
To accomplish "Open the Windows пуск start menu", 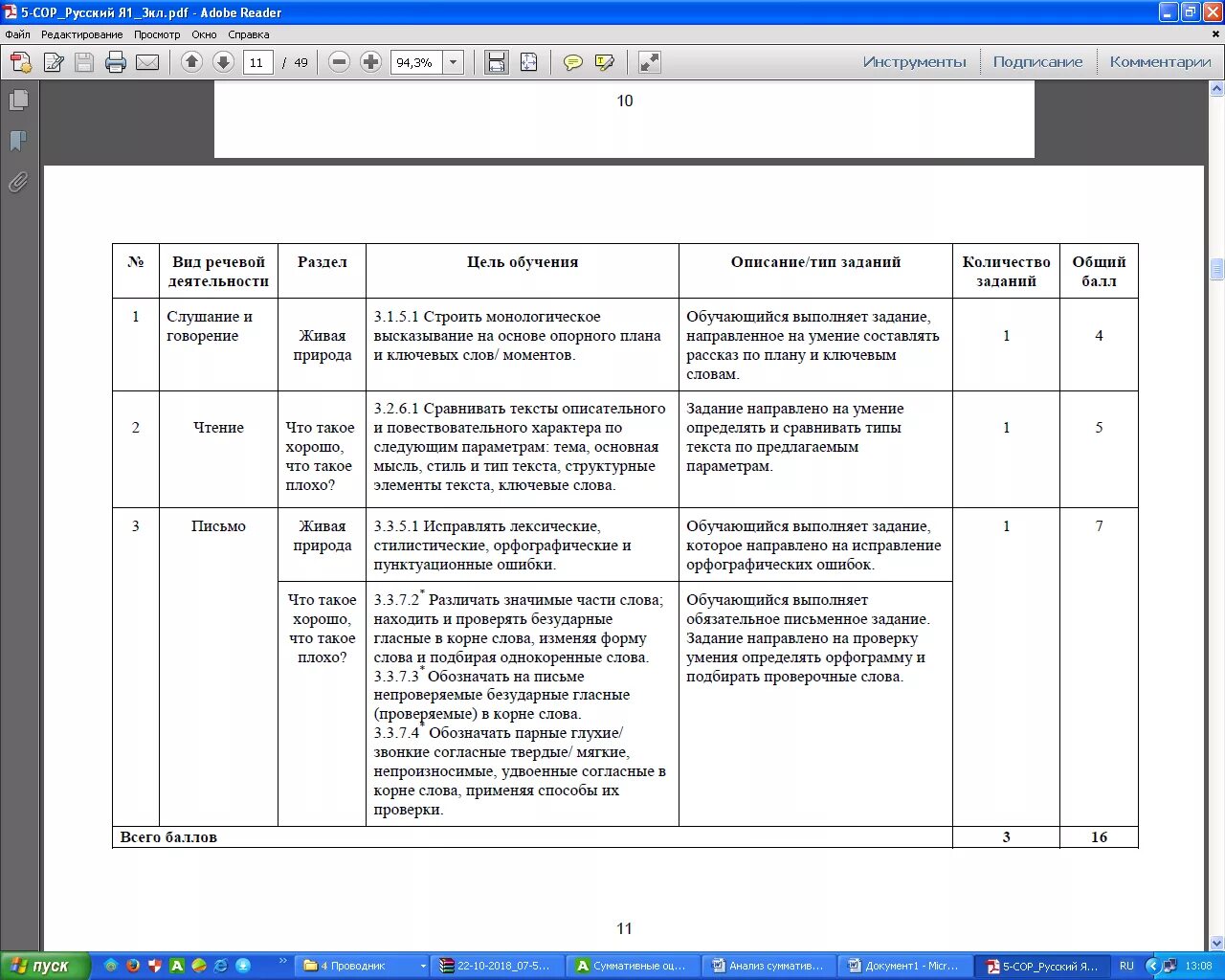I will pos(45,966).
